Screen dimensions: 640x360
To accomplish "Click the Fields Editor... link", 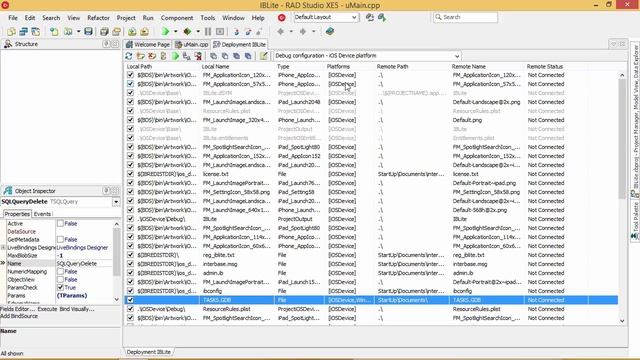I will click(x=18, y=309).
